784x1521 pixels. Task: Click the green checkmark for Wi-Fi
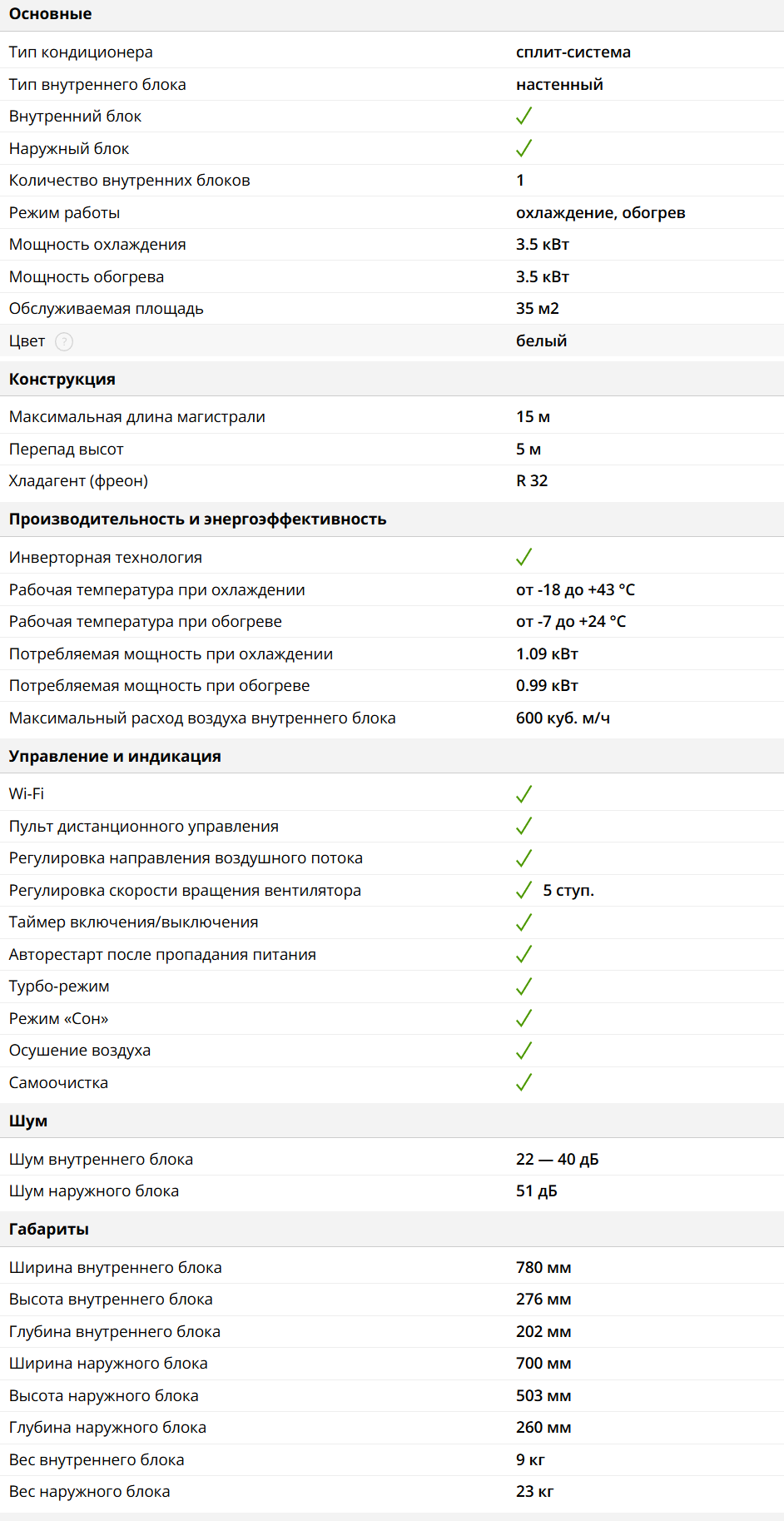click(523, 794)
